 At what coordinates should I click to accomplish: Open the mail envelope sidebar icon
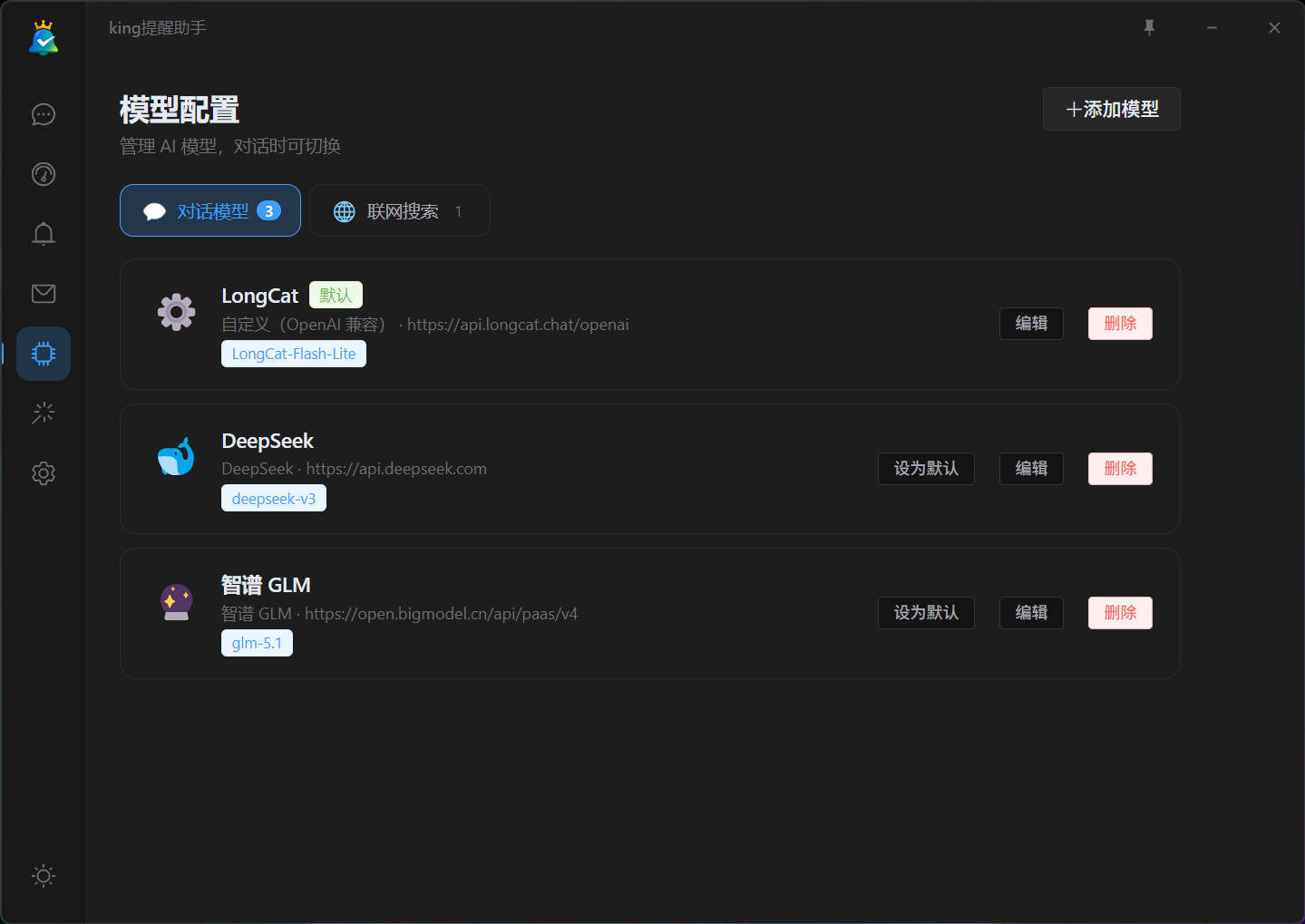(x=44, y=294)
